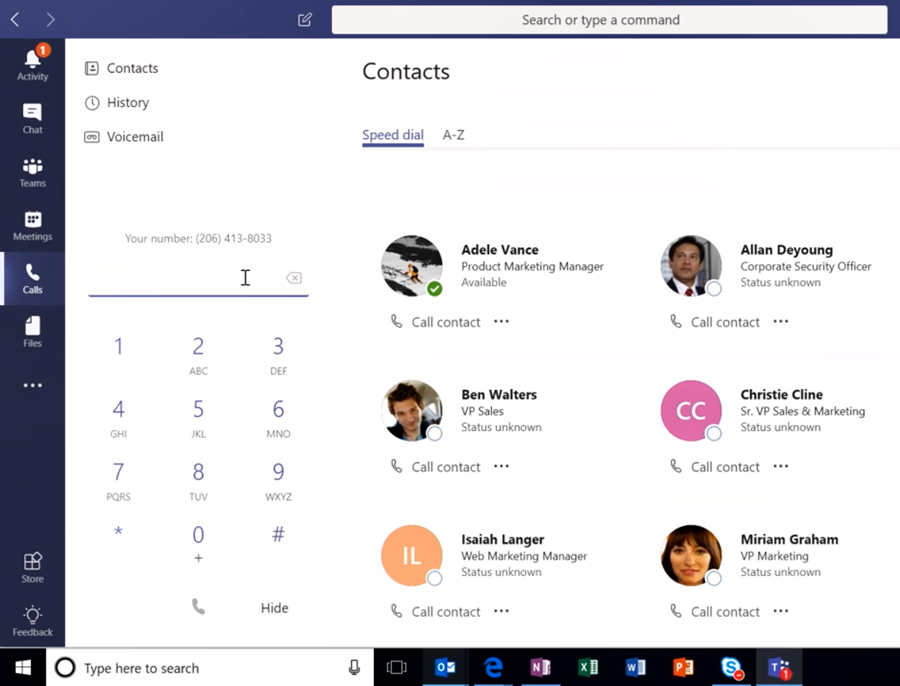This screenshot has width=900, height=686.
Task: Click Adele Vance's profile photo
Action: coord(412,265)
